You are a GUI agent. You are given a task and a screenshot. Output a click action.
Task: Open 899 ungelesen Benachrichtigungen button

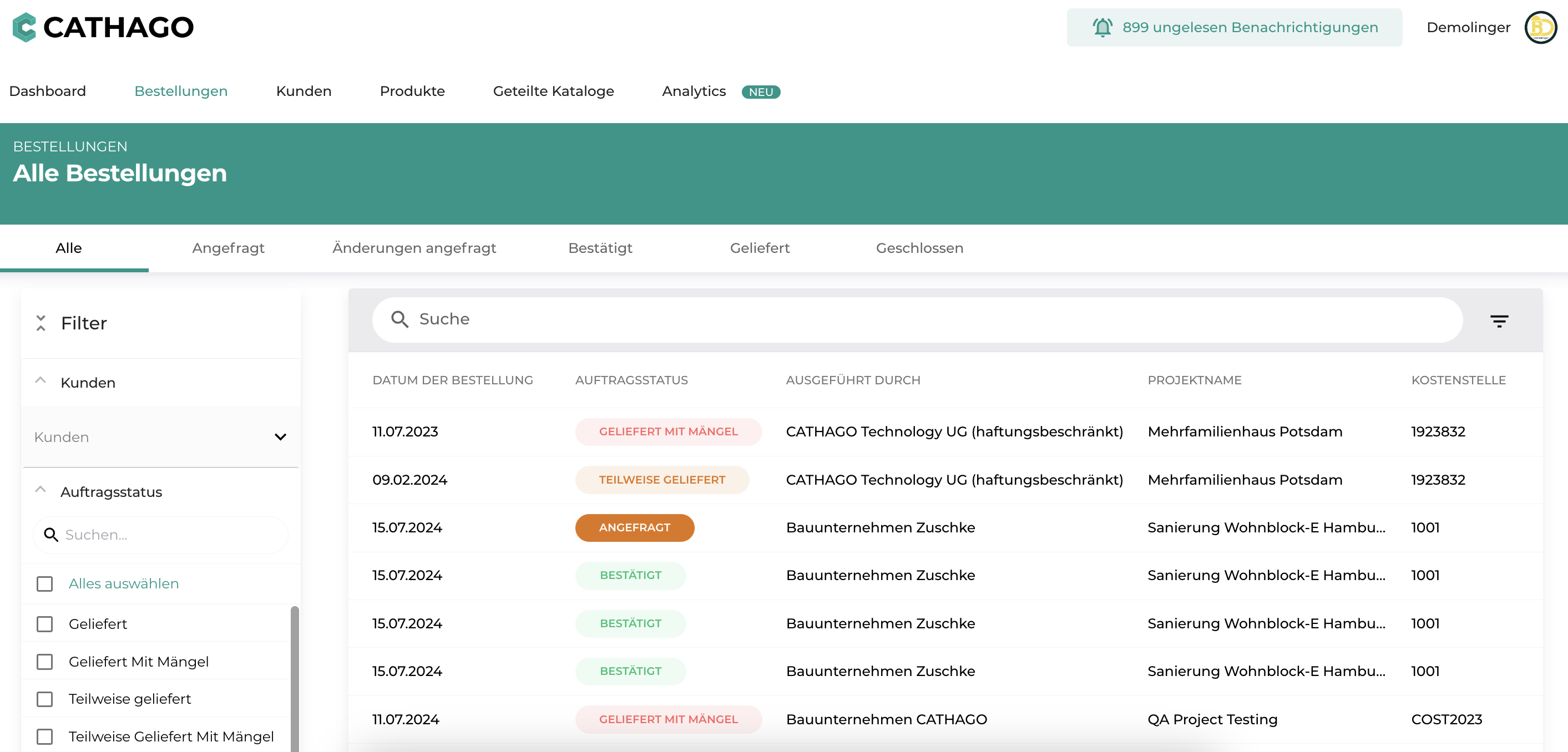[x=1235, y=27]
